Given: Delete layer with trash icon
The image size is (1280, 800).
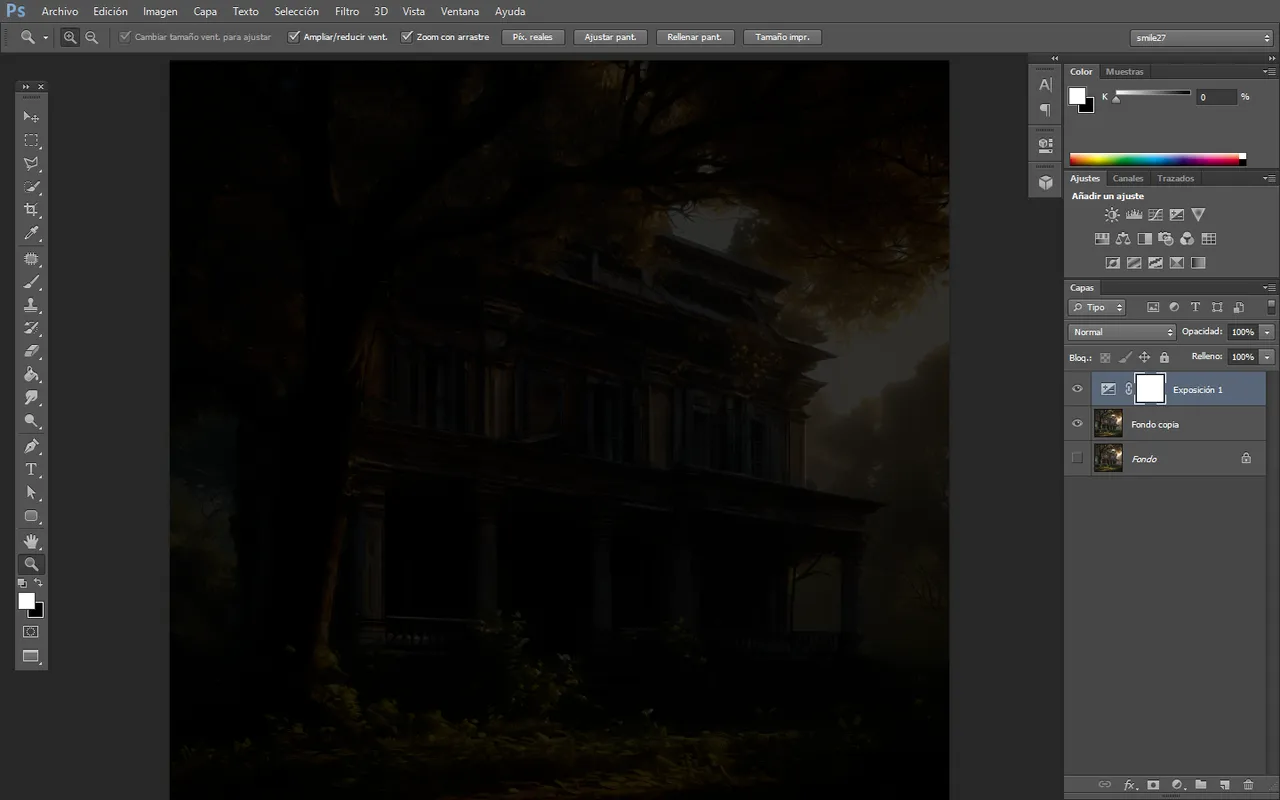Looking at the screenshot, I should tap(1248, 785).
